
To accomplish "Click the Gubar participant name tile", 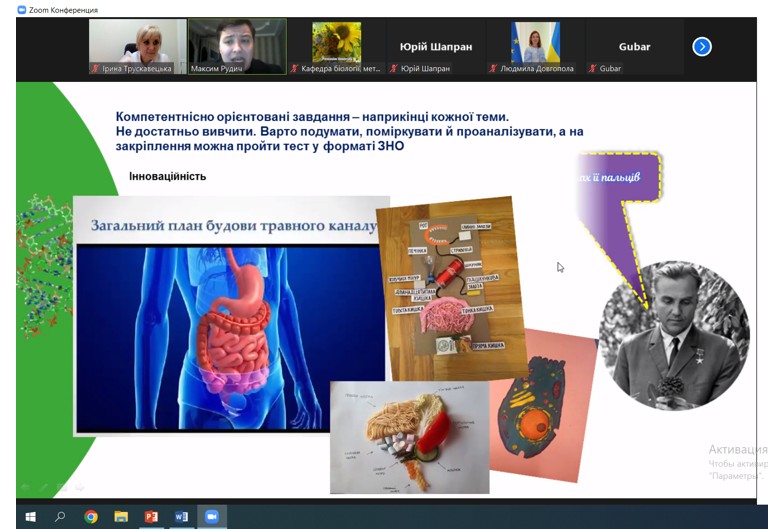I will coord(635,47).
